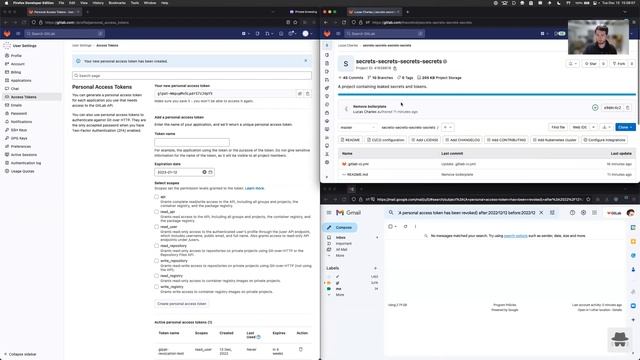Refresh the Gmail message list
The width and height of the screenshot is (640, 360).
405,227
